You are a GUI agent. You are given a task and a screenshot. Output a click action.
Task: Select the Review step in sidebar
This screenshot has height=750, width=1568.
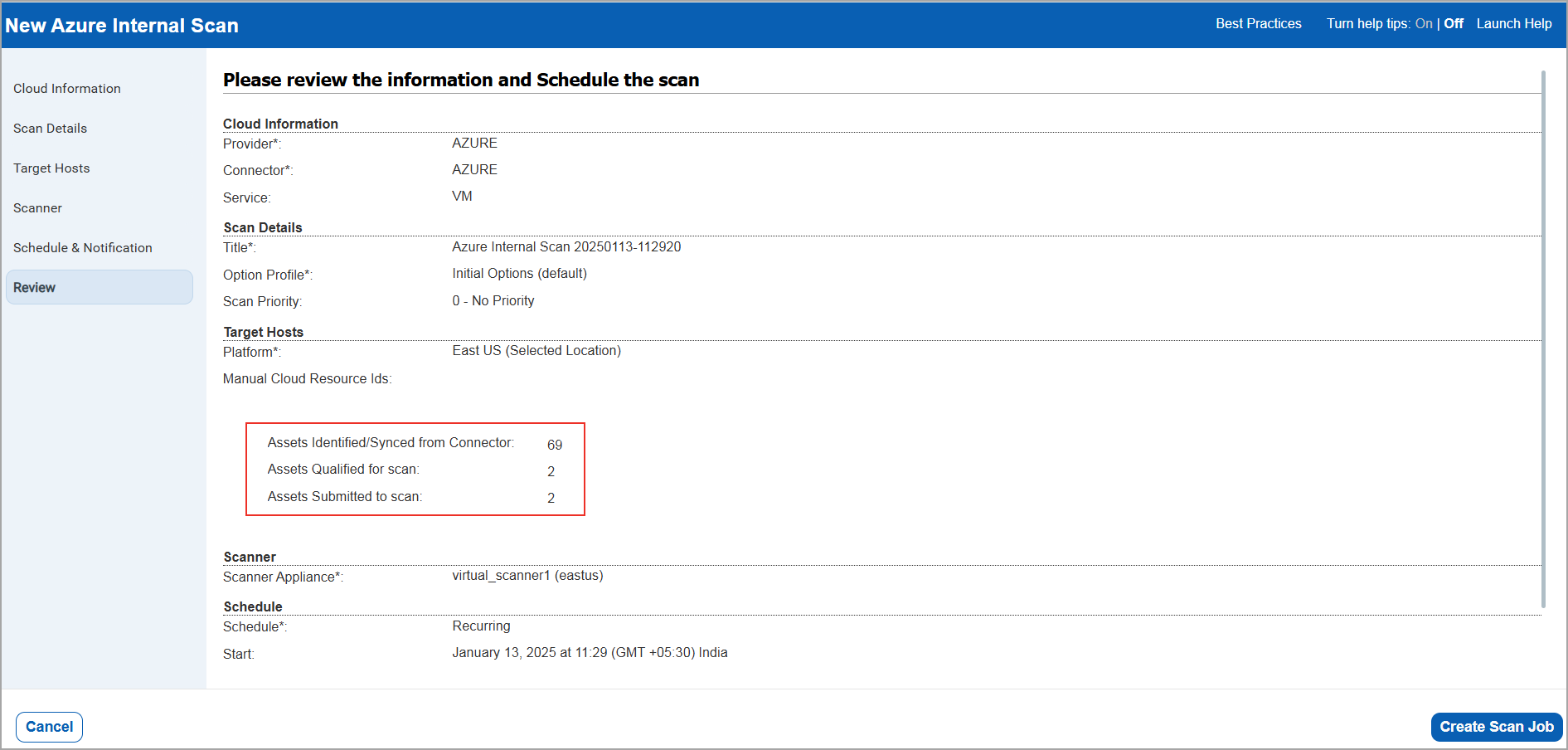(x=34, y=287)
